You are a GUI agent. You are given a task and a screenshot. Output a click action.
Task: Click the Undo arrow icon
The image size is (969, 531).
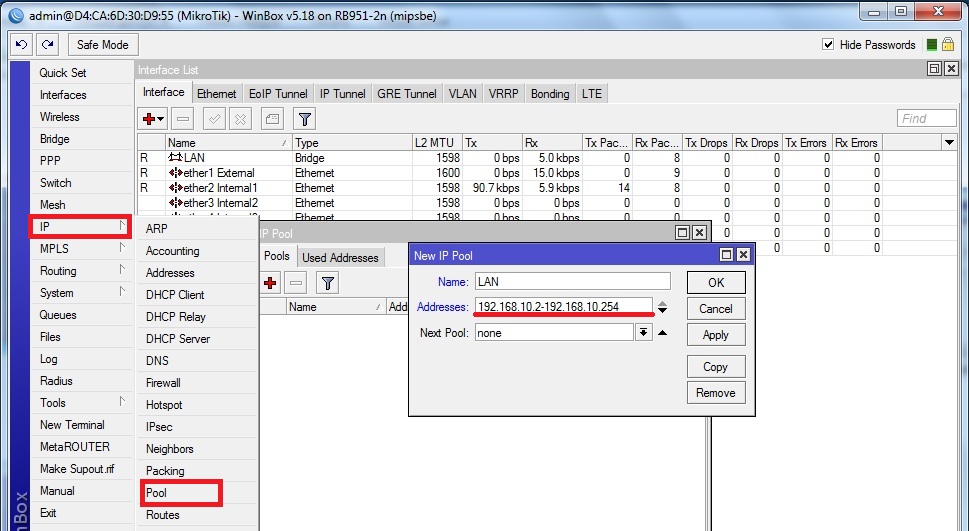[21, 45]
